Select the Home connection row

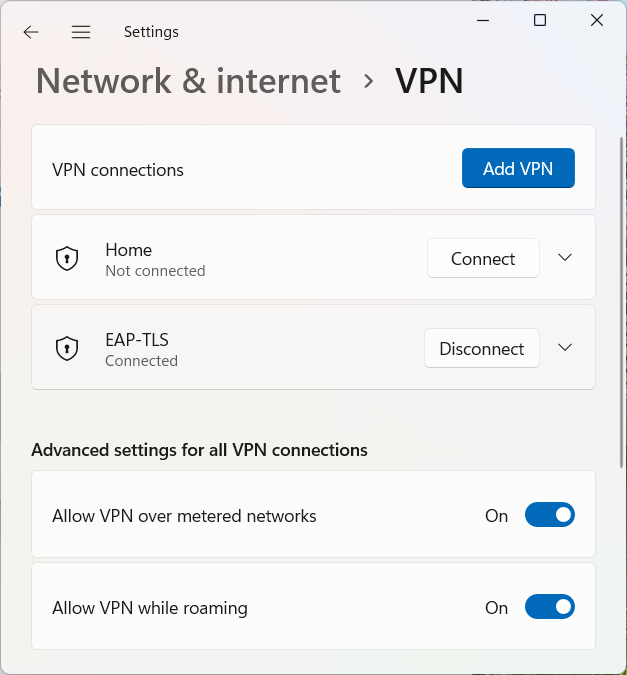point(314,257)
